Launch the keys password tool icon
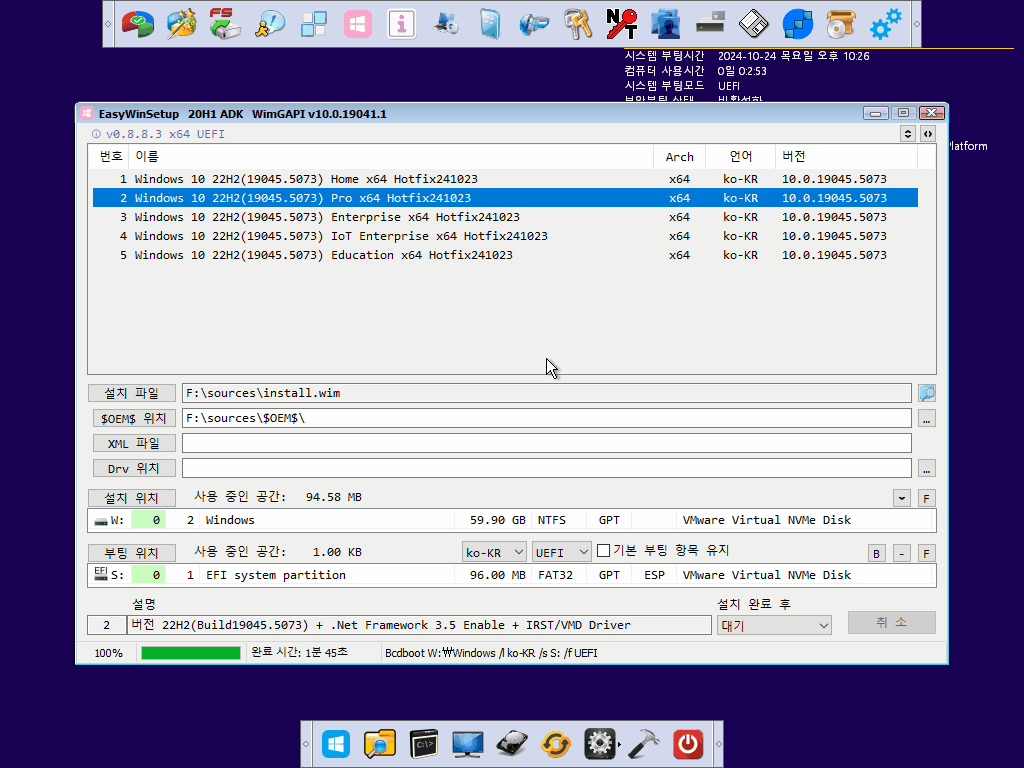Image resolution: width=1024 pixels, height=768 pixels. [x=577, y=24]
